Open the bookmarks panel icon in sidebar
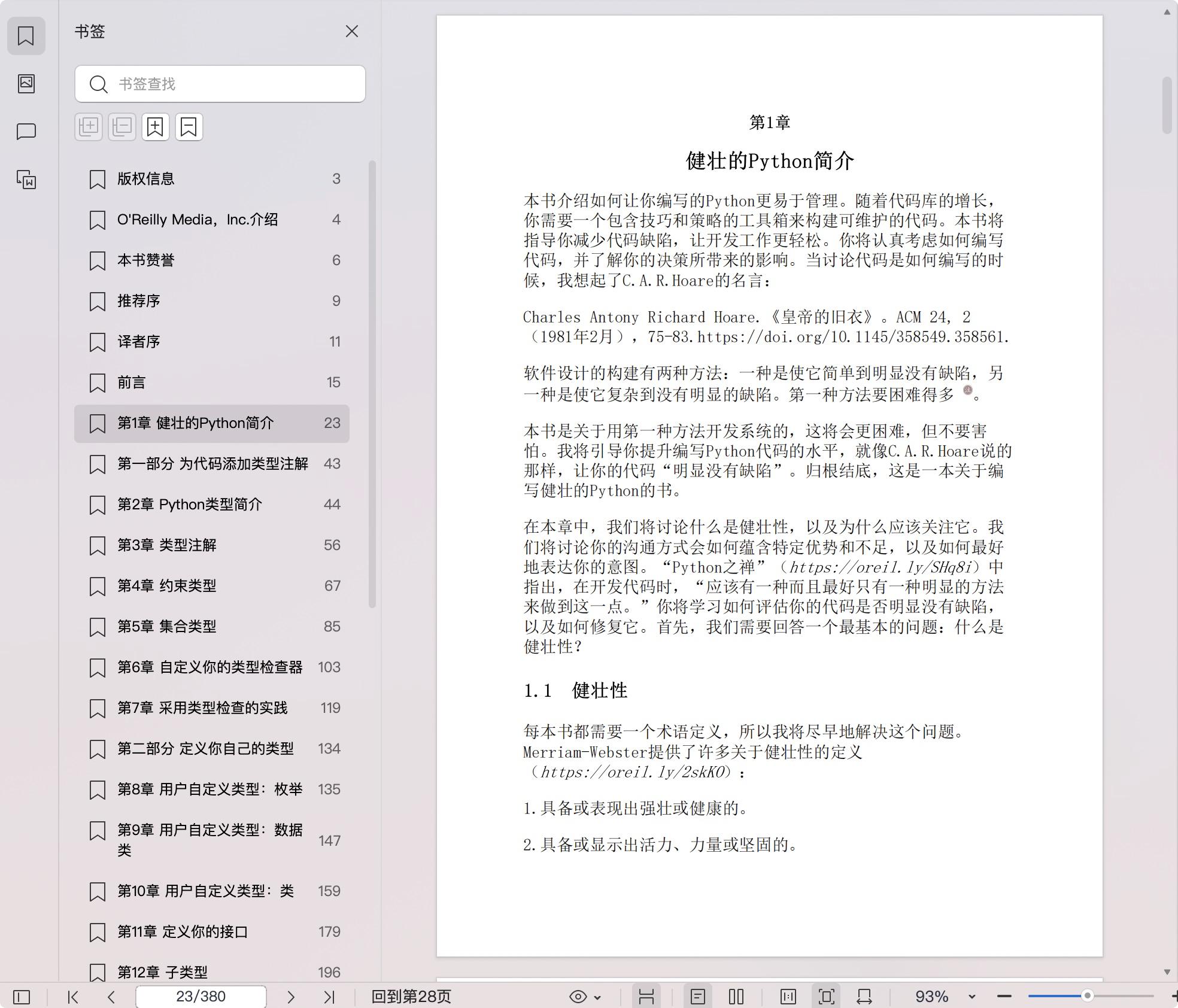This screenshot has height=1008, width=1178. coord(26,36)
